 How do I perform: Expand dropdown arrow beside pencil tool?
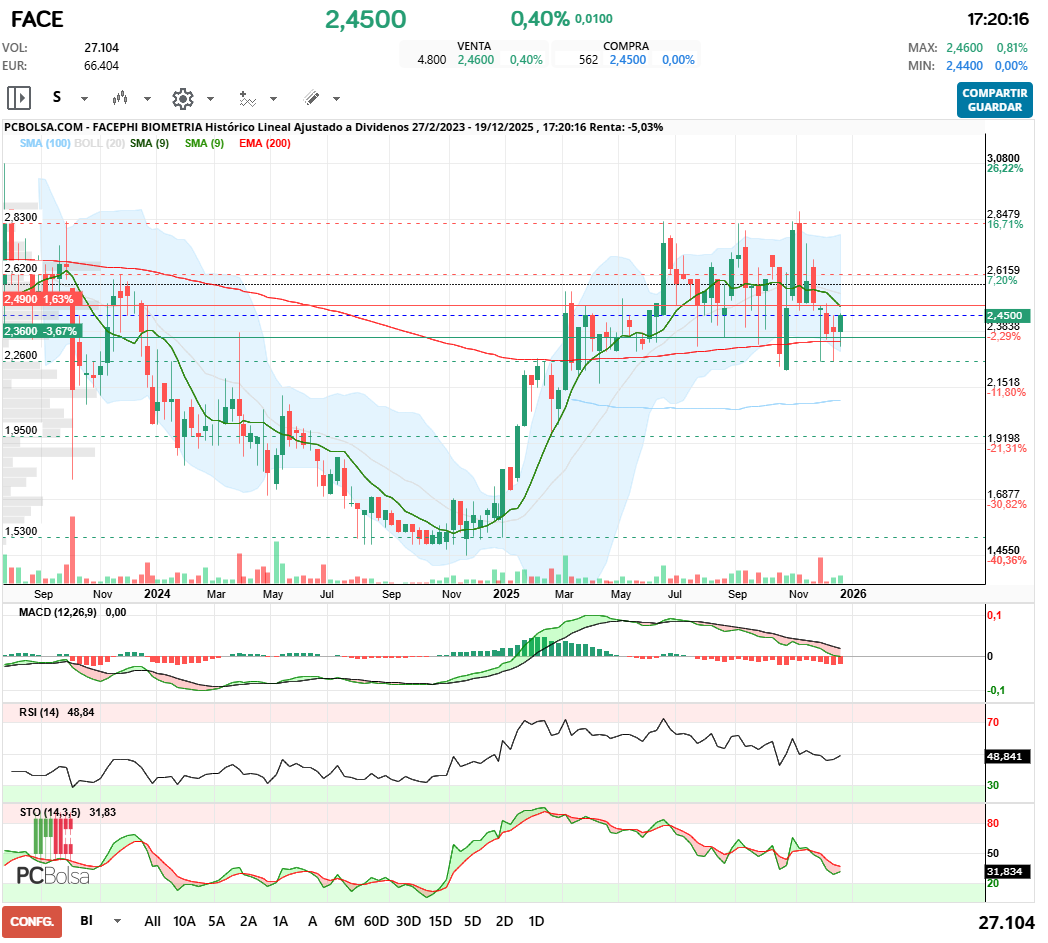click(x=336, y=99)
